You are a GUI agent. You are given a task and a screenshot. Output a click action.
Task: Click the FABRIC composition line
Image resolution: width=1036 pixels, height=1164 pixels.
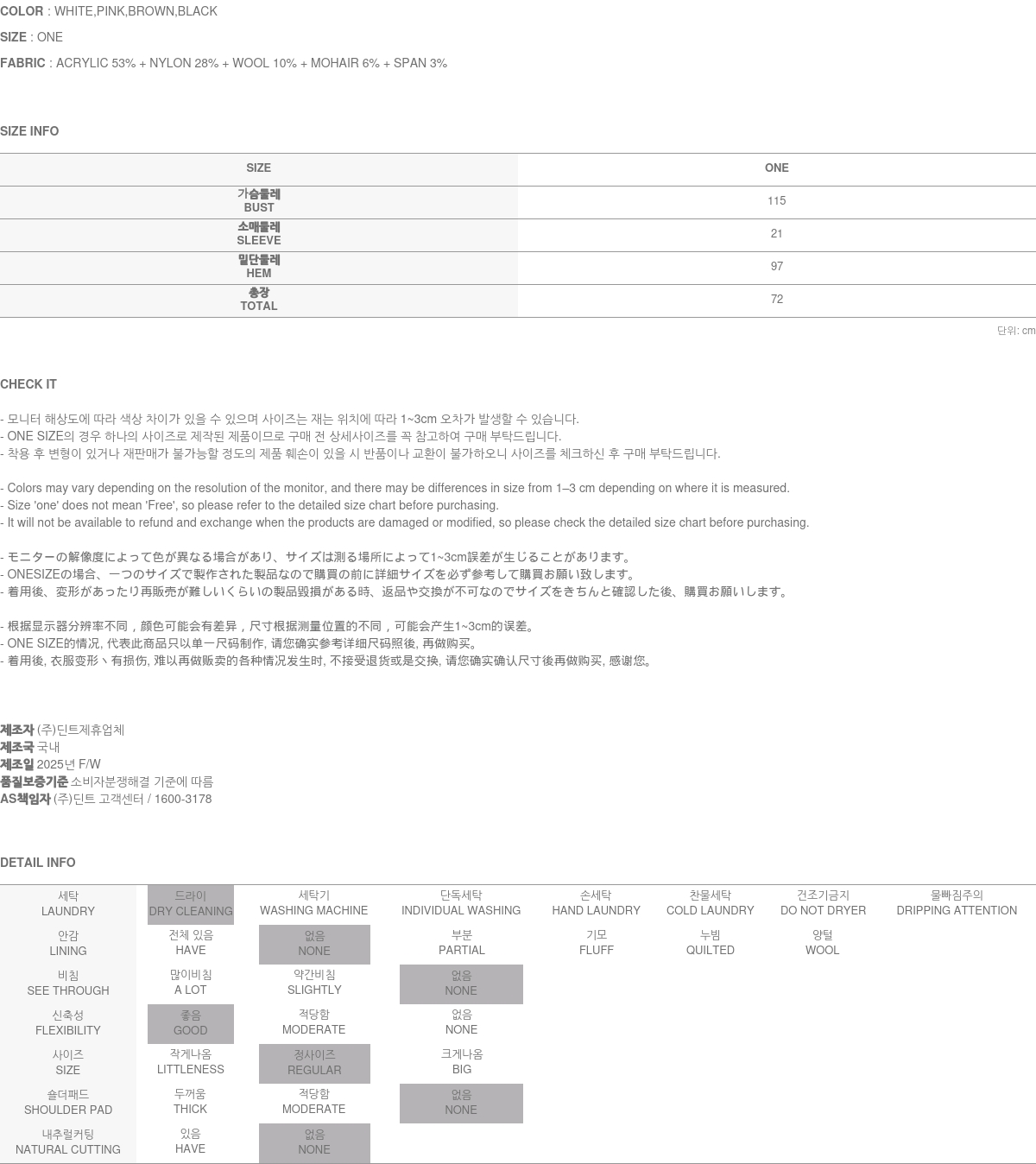pos(224,63)
